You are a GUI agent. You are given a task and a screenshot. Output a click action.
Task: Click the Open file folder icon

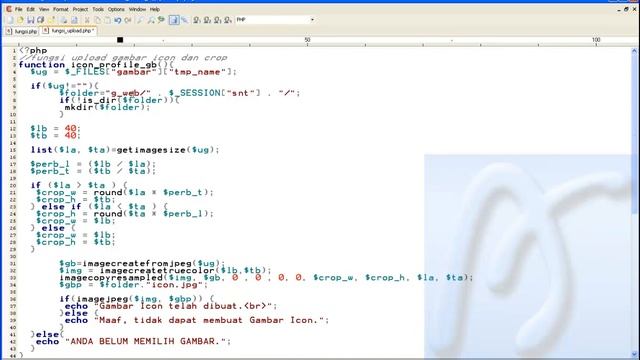[x=20, y=20]
